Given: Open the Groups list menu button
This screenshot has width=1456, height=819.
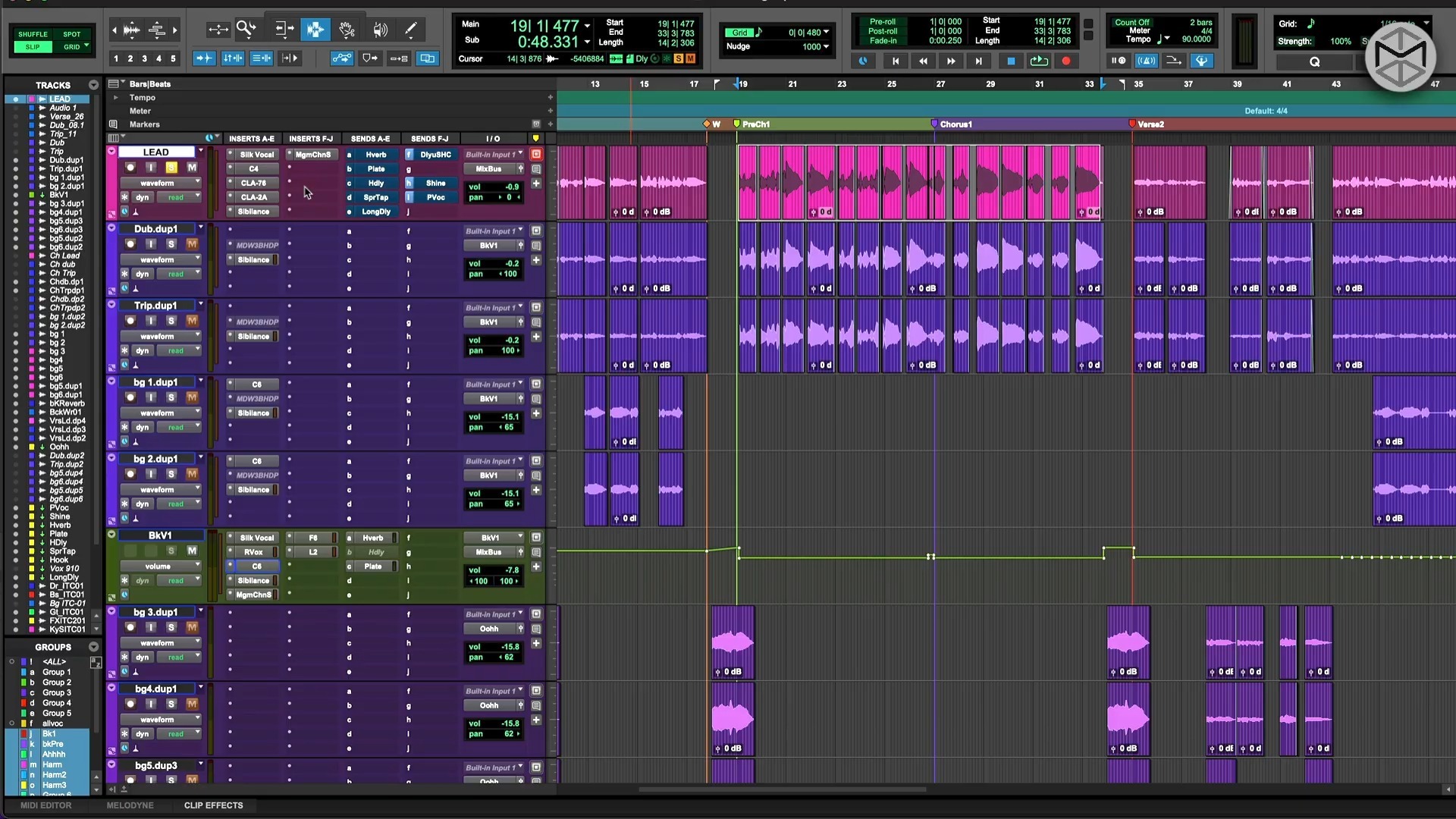Looking at the screenshot, I should [x=93, y=647].
